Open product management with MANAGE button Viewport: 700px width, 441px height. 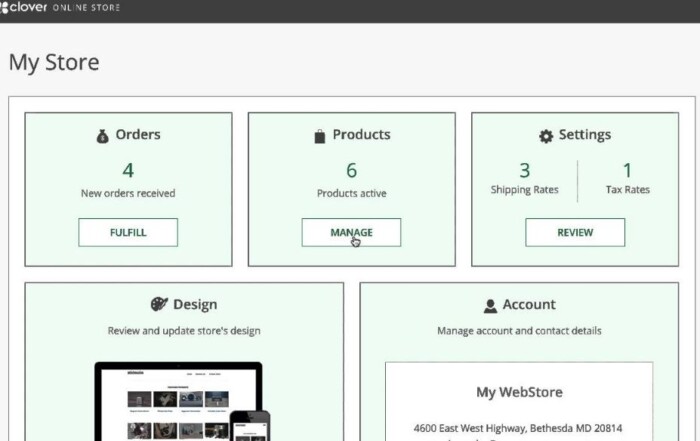351,233
